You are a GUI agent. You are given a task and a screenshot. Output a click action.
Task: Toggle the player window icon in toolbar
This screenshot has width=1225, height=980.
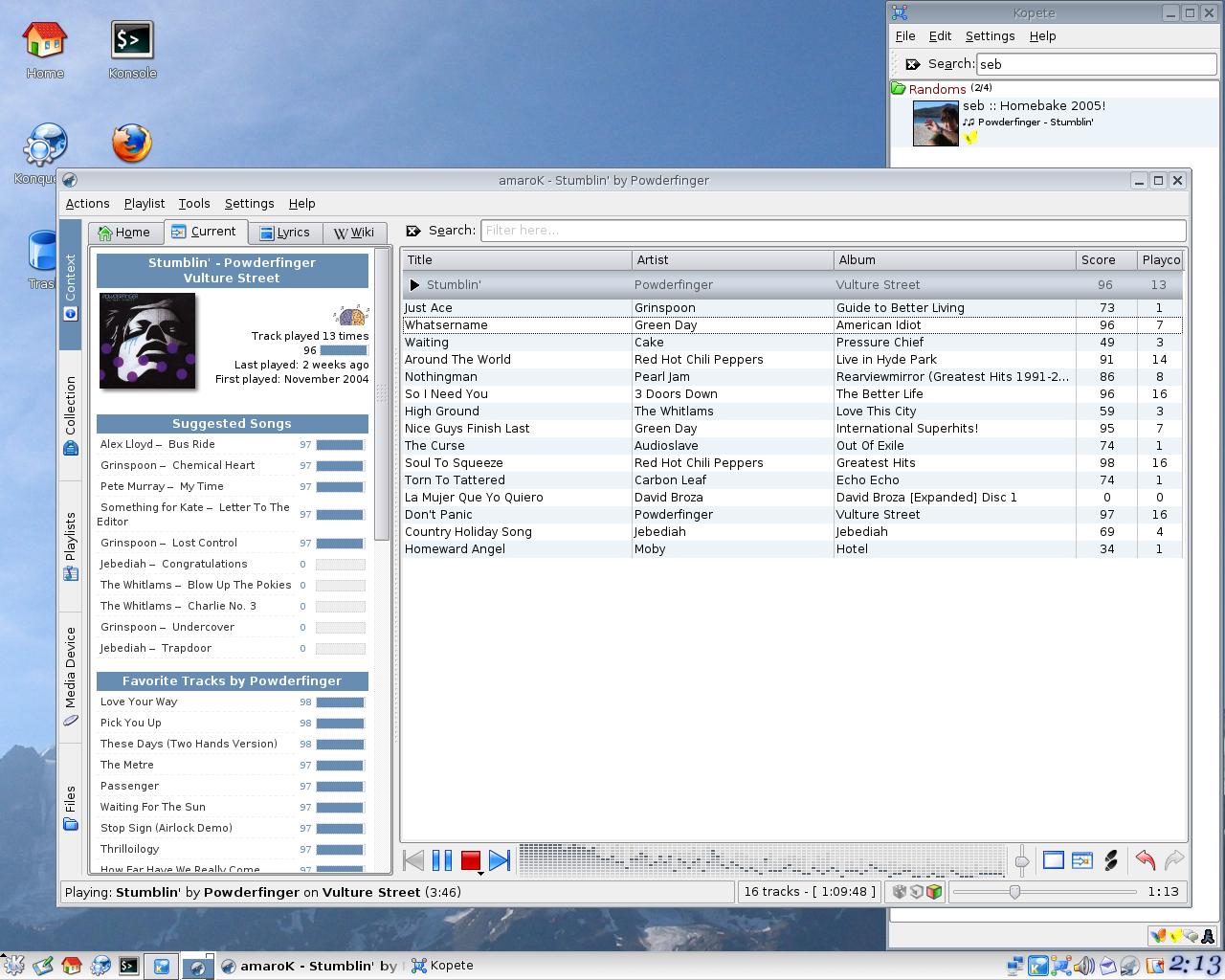(1053, 860)
